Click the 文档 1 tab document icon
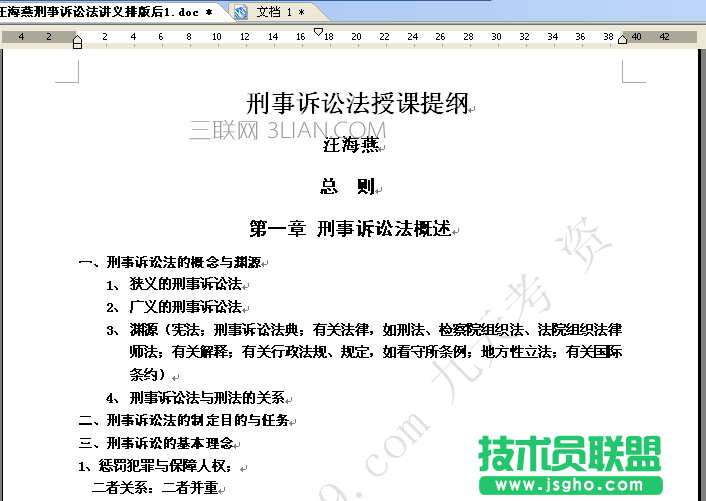Screen dimensions: 706x501 point(241,12)
